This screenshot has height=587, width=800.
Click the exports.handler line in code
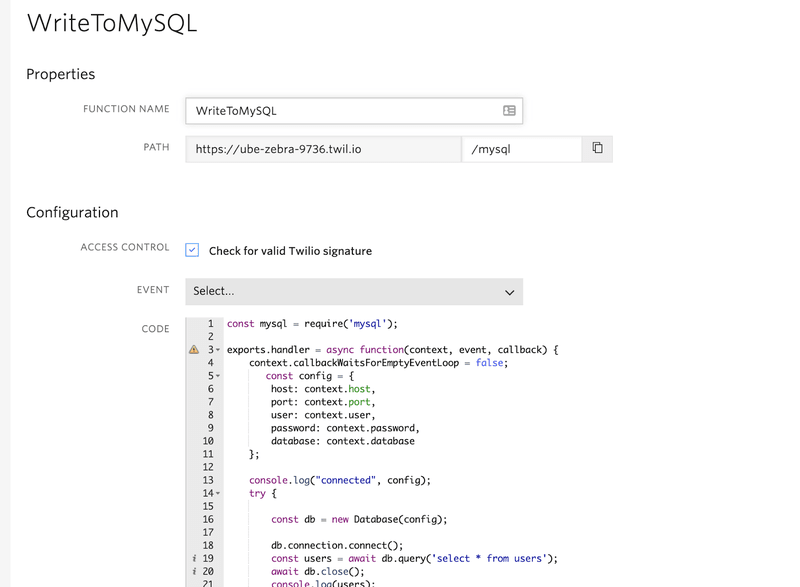(393, 350)
